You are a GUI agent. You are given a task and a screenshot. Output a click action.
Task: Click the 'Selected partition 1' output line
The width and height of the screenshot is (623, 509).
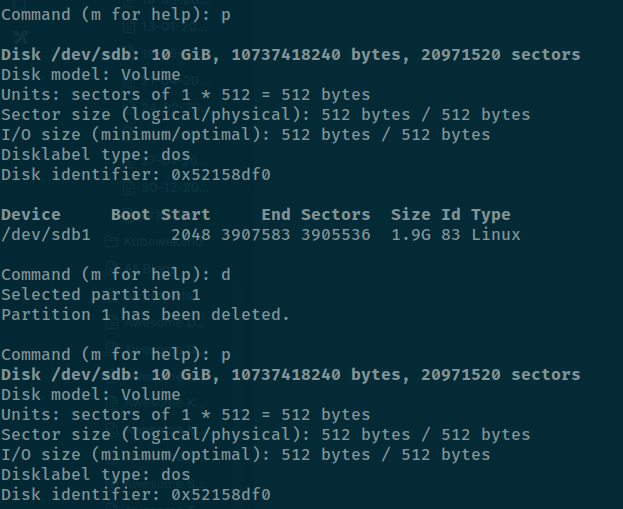[101, 295]
